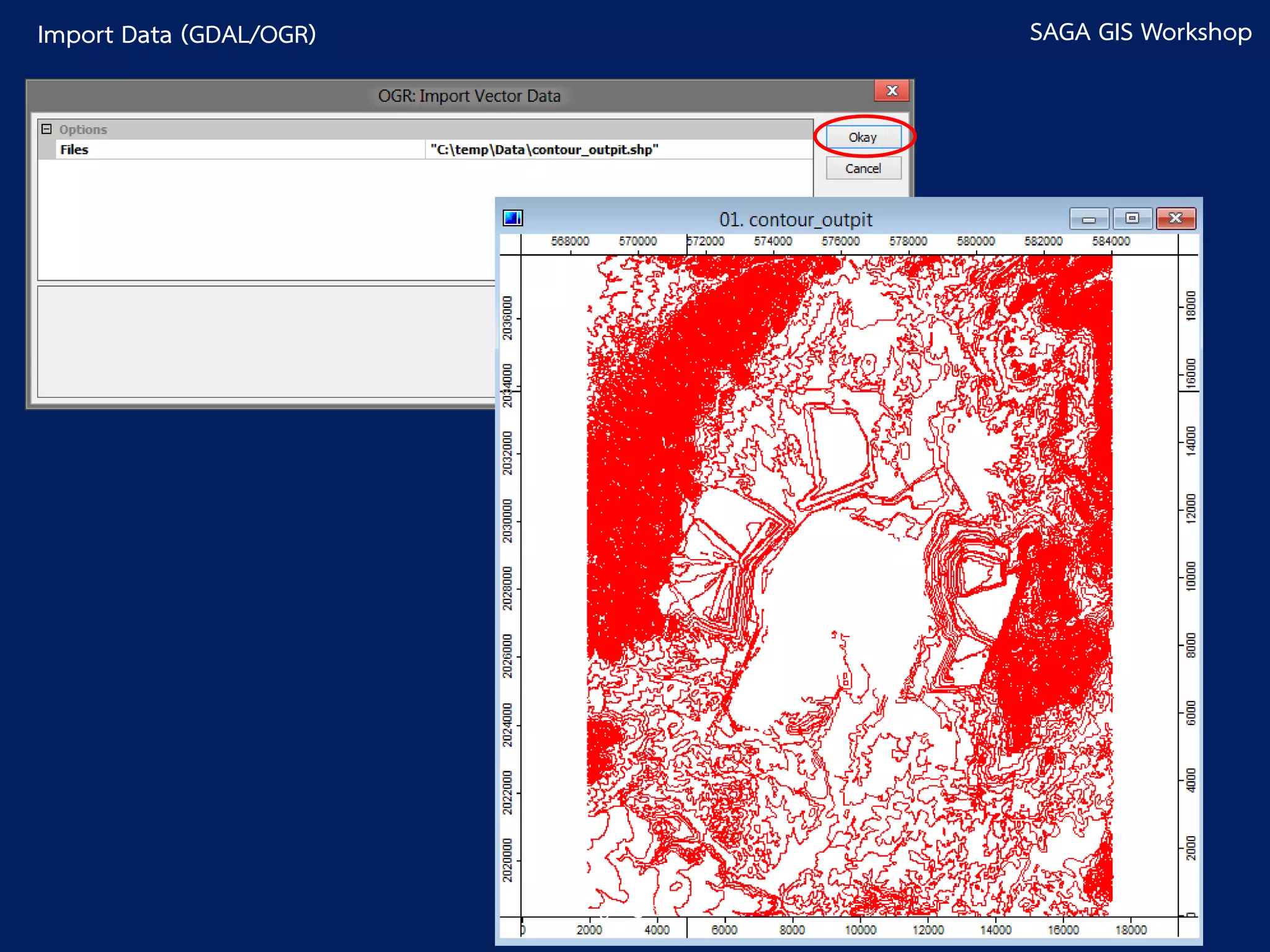Click the Options header text
1270x952 pixels.
(83, 130)
